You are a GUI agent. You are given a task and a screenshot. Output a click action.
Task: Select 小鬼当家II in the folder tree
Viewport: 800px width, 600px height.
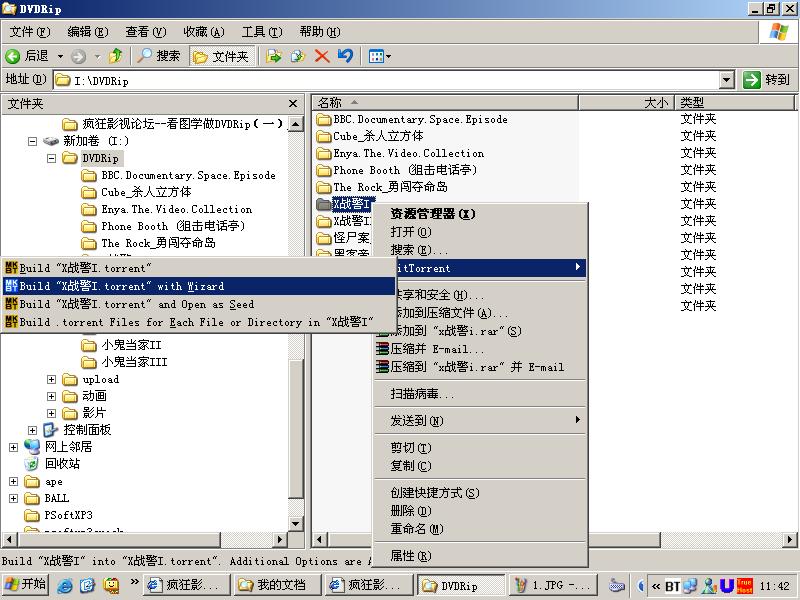coord(131,345)
